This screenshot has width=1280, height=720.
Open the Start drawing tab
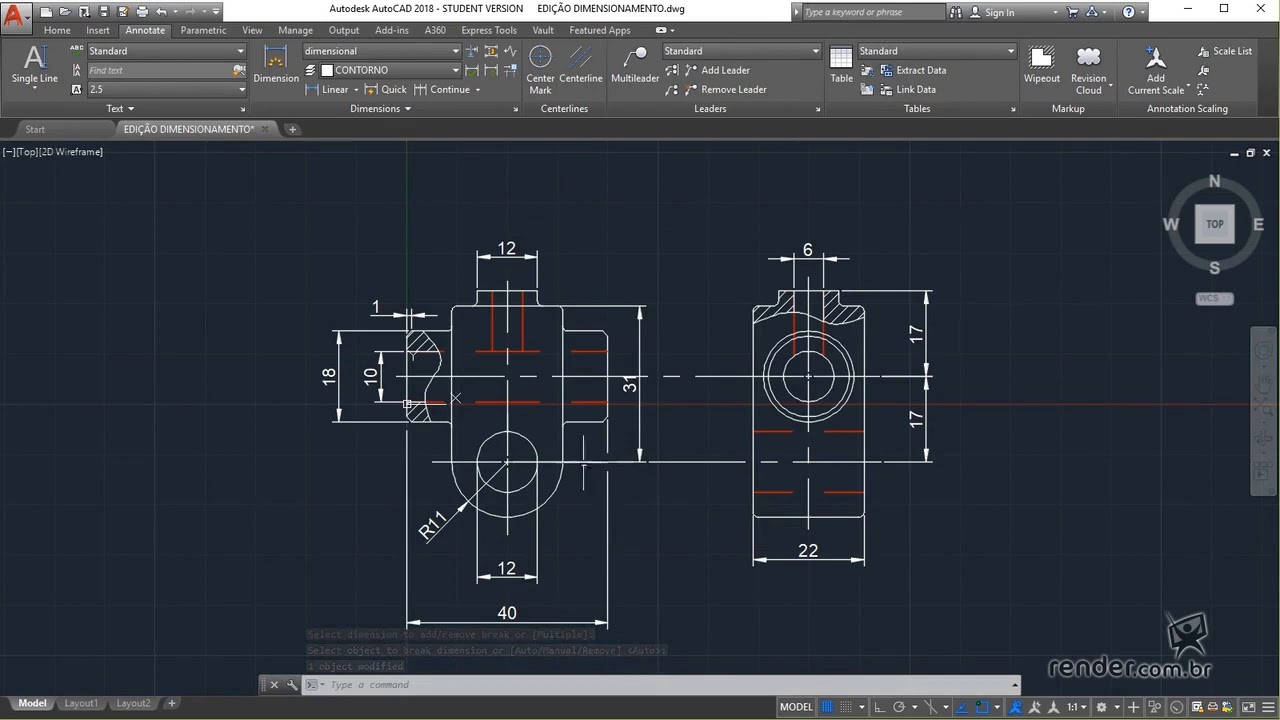[35, 129]
